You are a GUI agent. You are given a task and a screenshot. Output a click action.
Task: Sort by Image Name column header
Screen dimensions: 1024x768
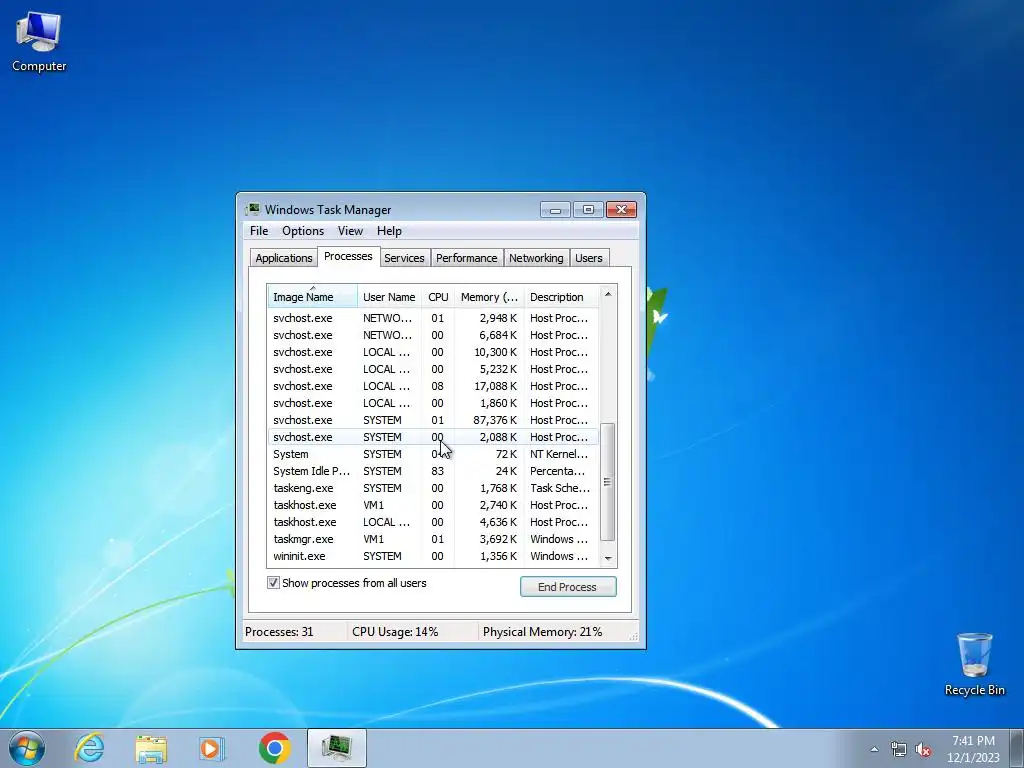point(312,297)
